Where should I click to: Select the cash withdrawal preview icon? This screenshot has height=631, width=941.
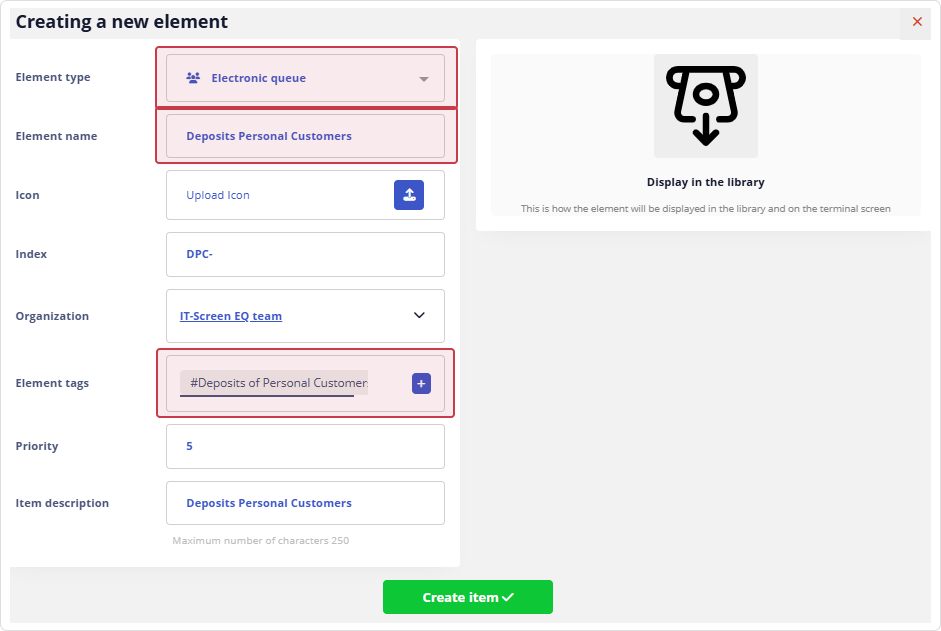[705, 106]
